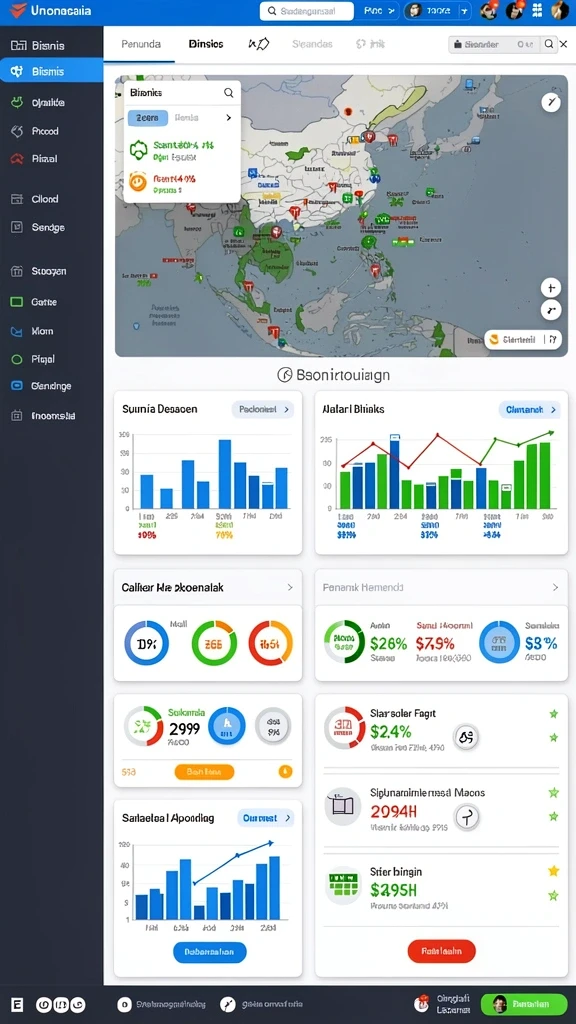
Task: Click the blue donut gauge labeled D9
Action: point(146,643)
